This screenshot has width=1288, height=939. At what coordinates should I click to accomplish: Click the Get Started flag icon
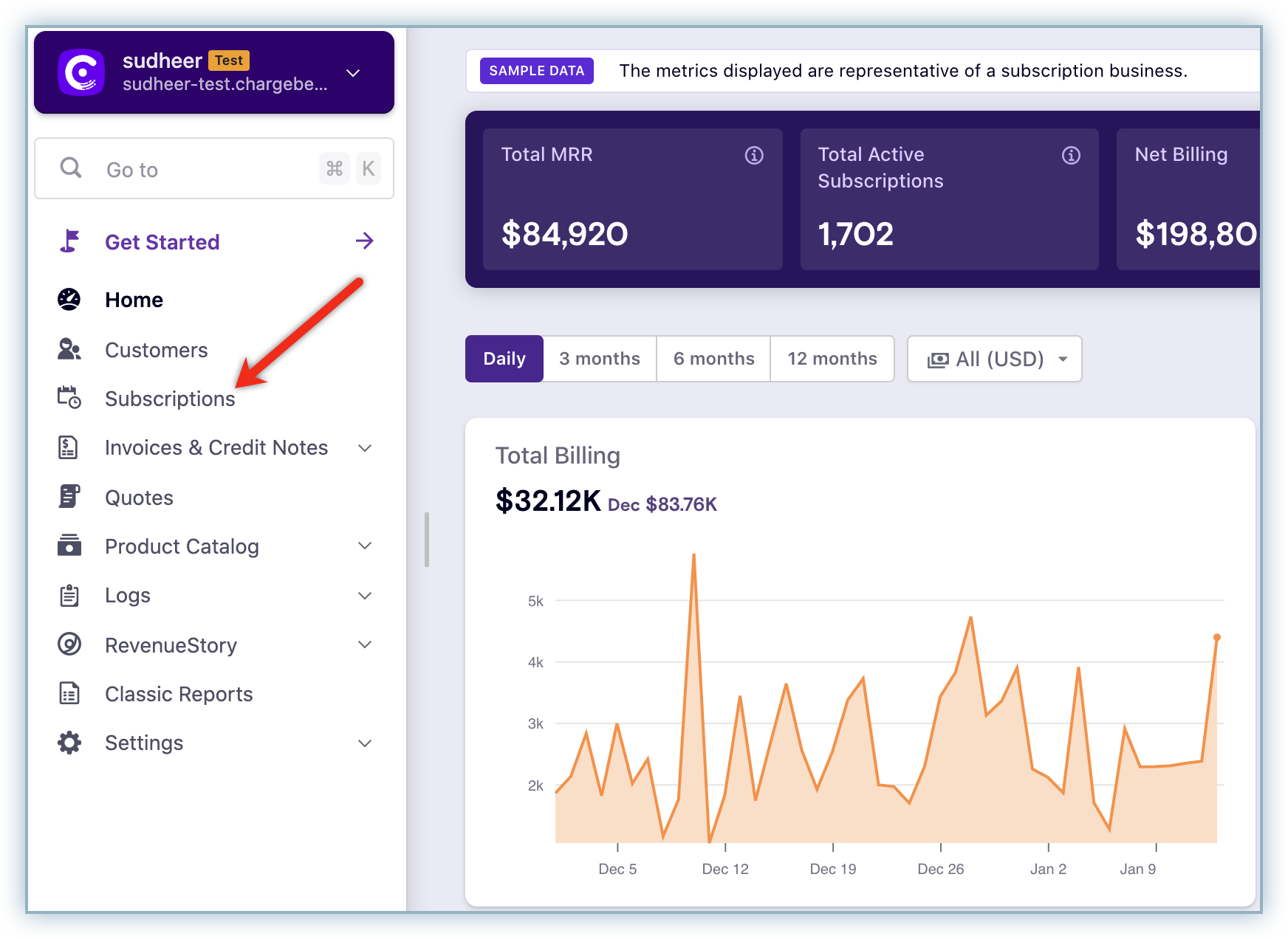point(69,241)
